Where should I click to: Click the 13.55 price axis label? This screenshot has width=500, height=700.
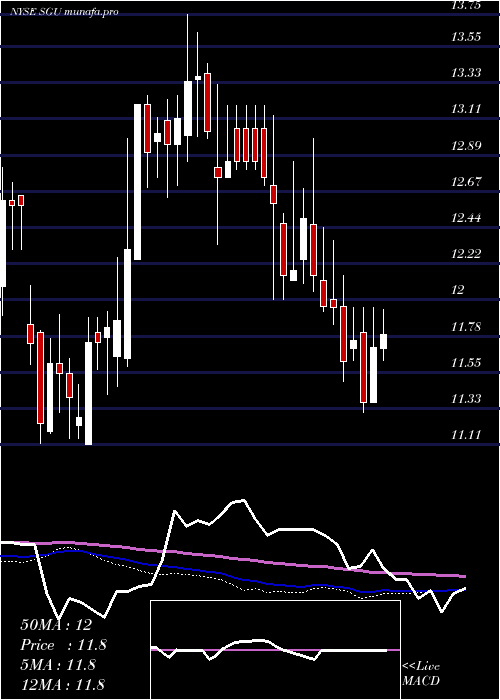(466, 37)
